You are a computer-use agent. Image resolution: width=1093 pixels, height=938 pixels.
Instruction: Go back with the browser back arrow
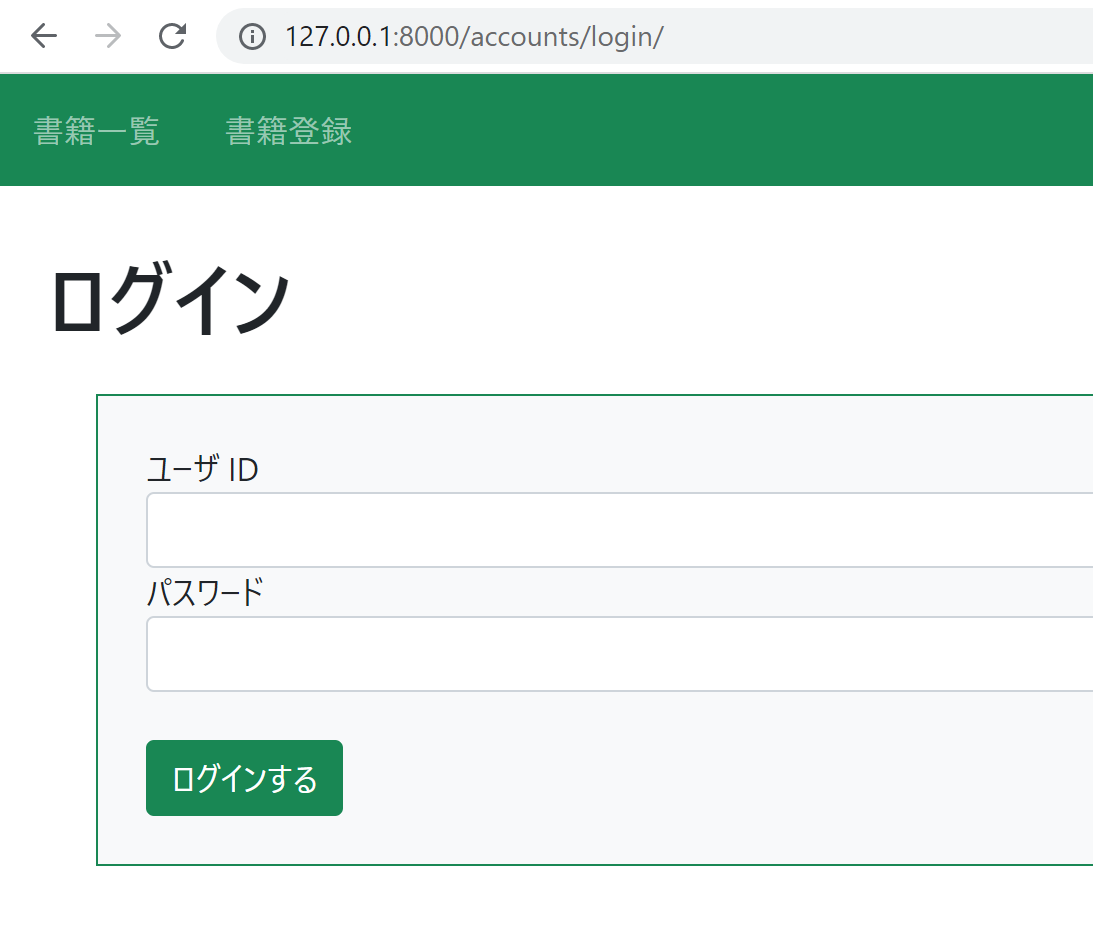pos(44,36)
